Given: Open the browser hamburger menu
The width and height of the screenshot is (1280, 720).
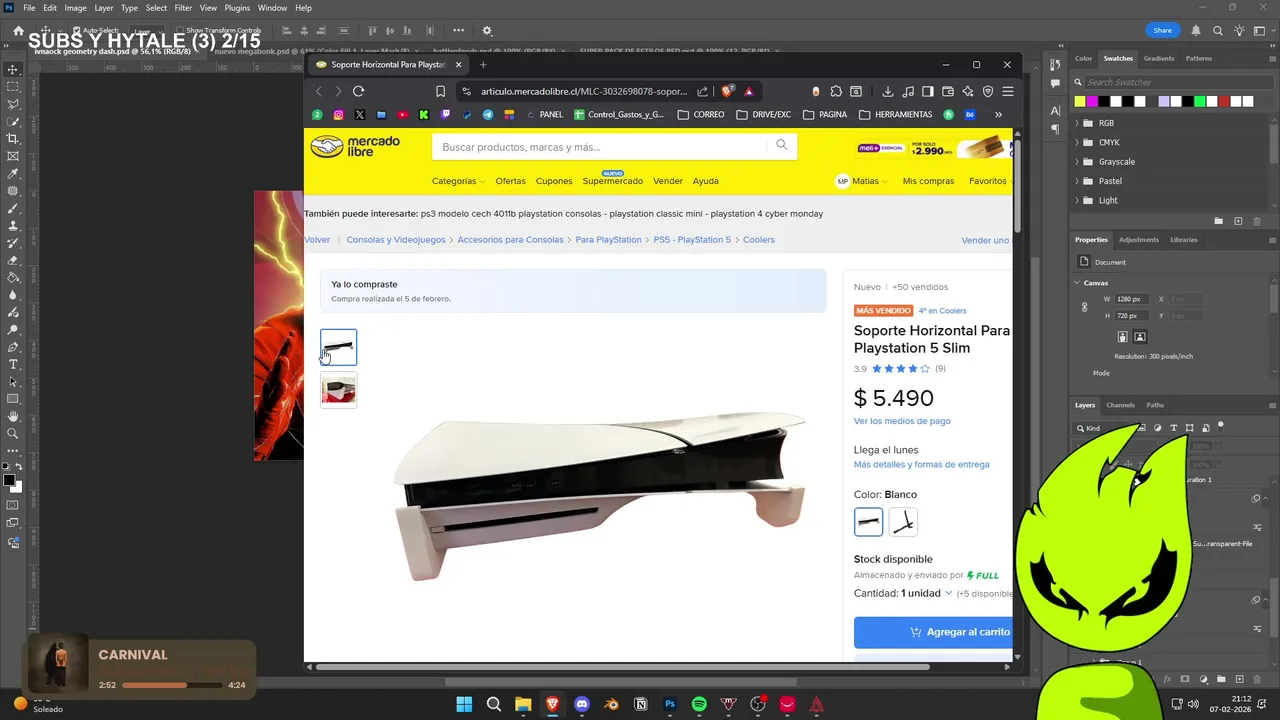Looking at the screenshot, I should [x=1007, y=91].
